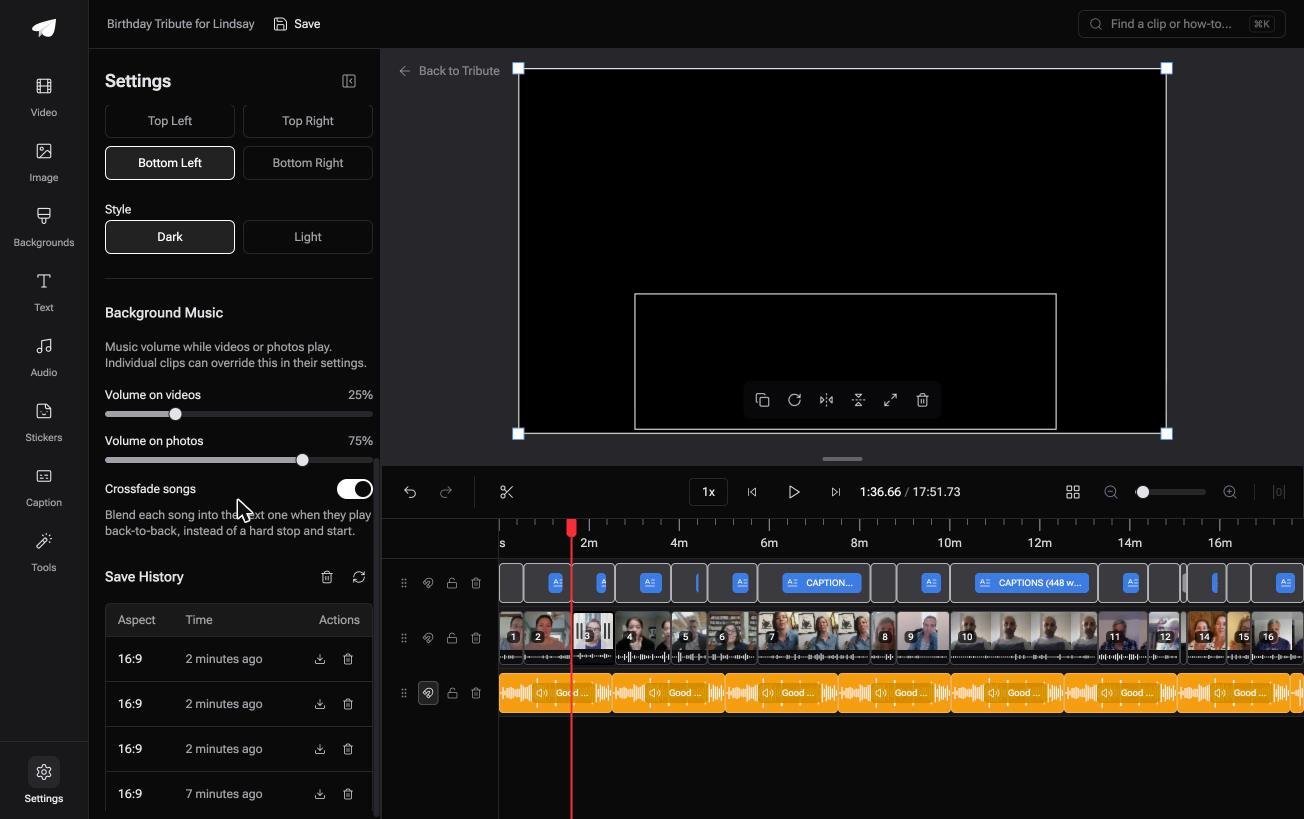
Task: Select Bottom Right position option
Action: pyautogui.click(x=308, y=163)
